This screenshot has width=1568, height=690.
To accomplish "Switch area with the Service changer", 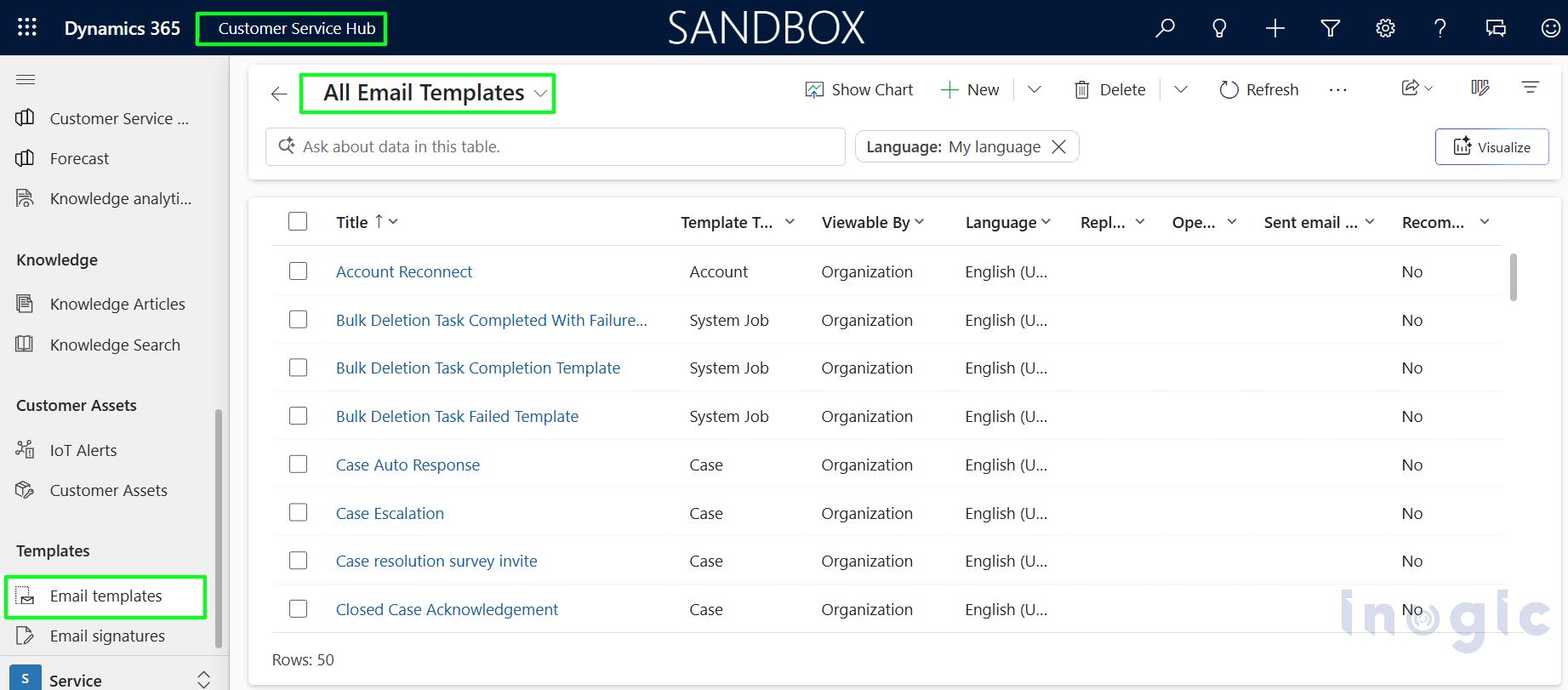I will point(114,679).
